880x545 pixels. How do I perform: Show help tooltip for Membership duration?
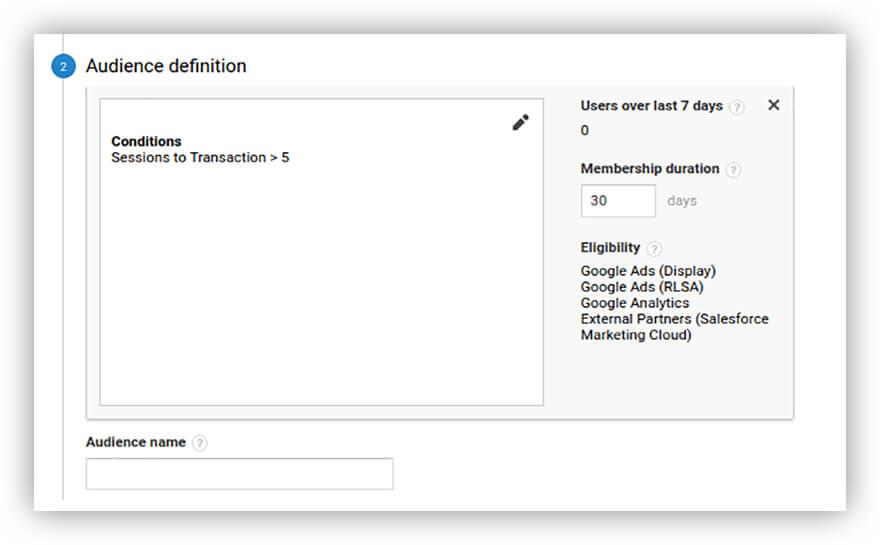point(733,170)
